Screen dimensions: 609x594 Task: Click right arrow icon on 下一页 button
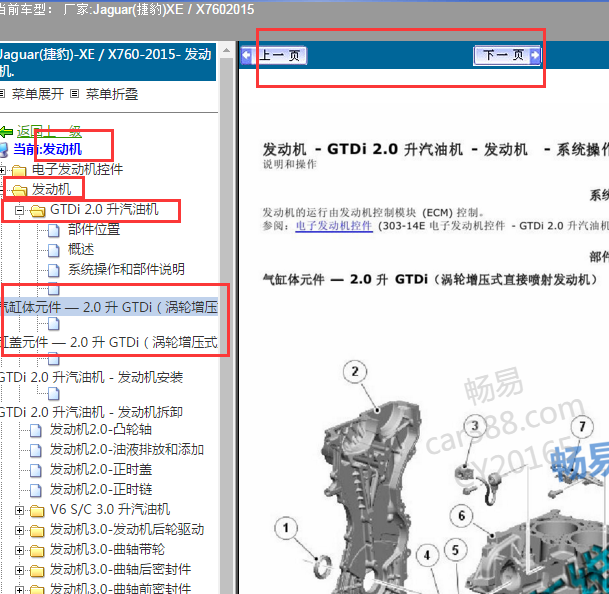tap(535, 55)
